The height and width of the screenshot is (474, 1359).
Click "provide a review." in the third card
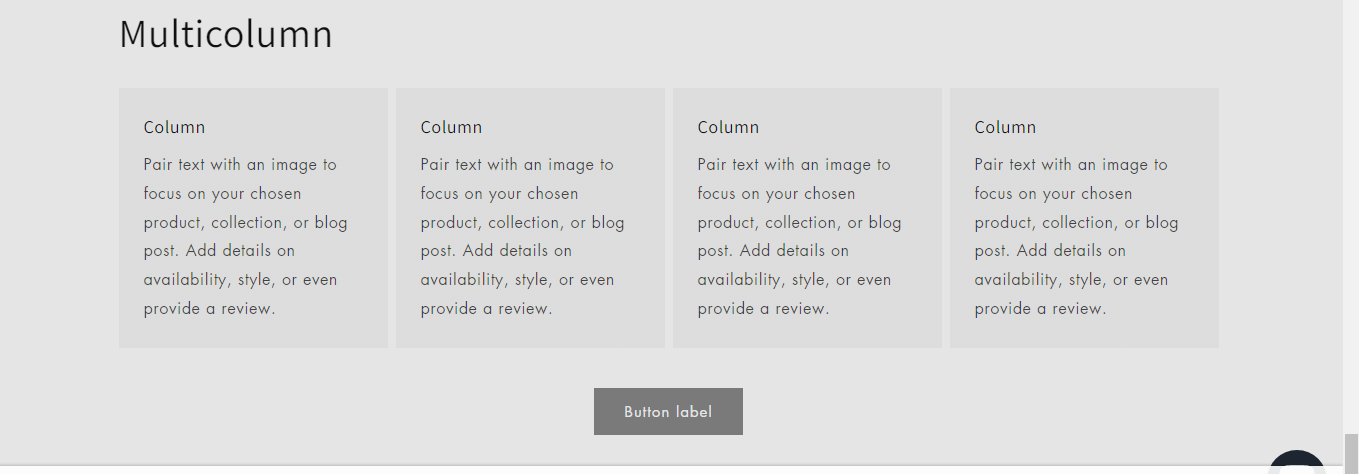(x=763, y=309)
